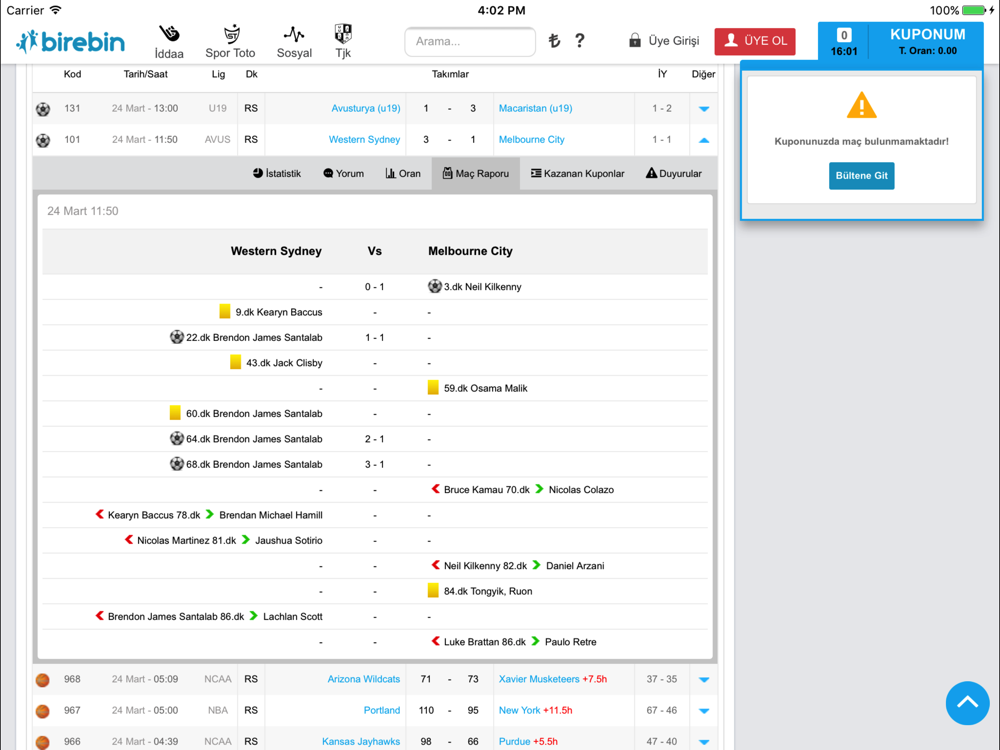Click the Turkish lira currency icon
The height and width of the screenshot is (750, 1000).
click(554, 41)
